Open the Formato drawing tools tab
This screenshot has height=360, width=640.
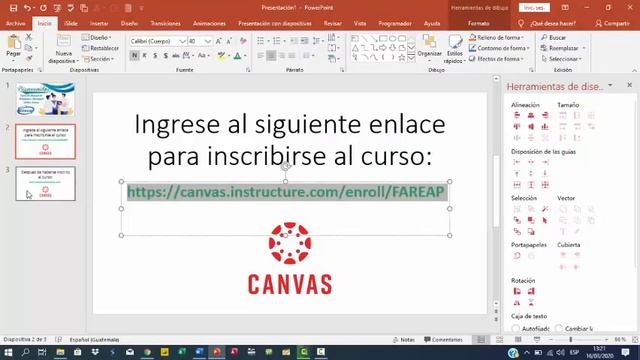tap(479, 23)
